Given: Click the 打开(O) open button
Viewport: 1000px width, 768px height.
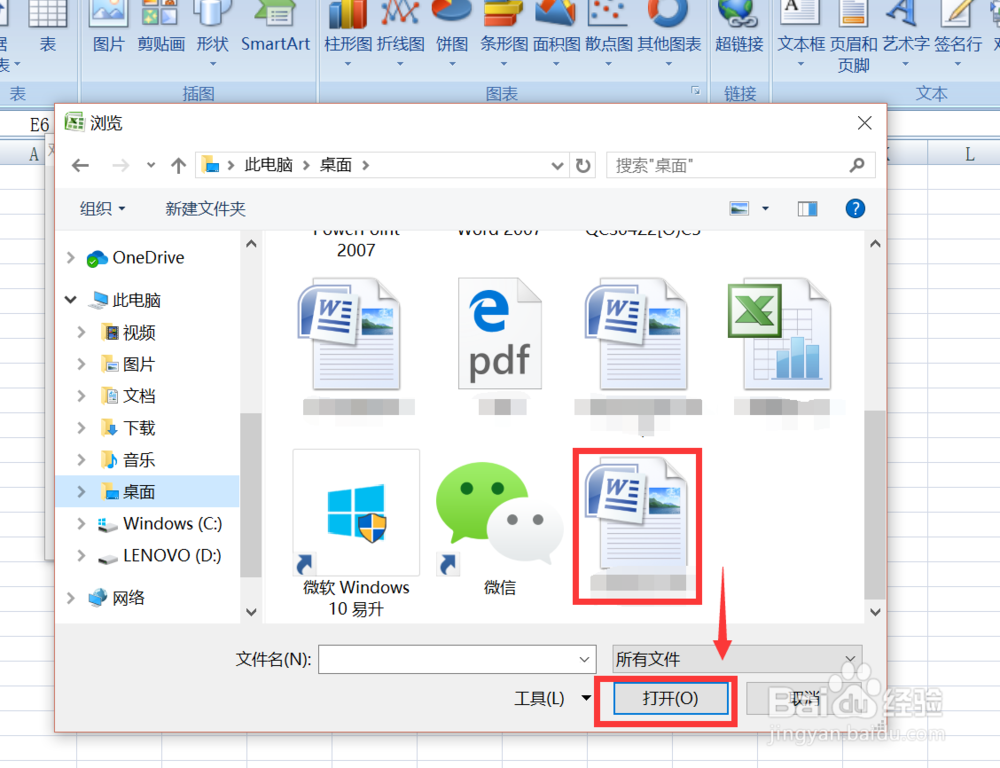Looking at the screenshot, I should pyautogui.click(x=670, y=698).
